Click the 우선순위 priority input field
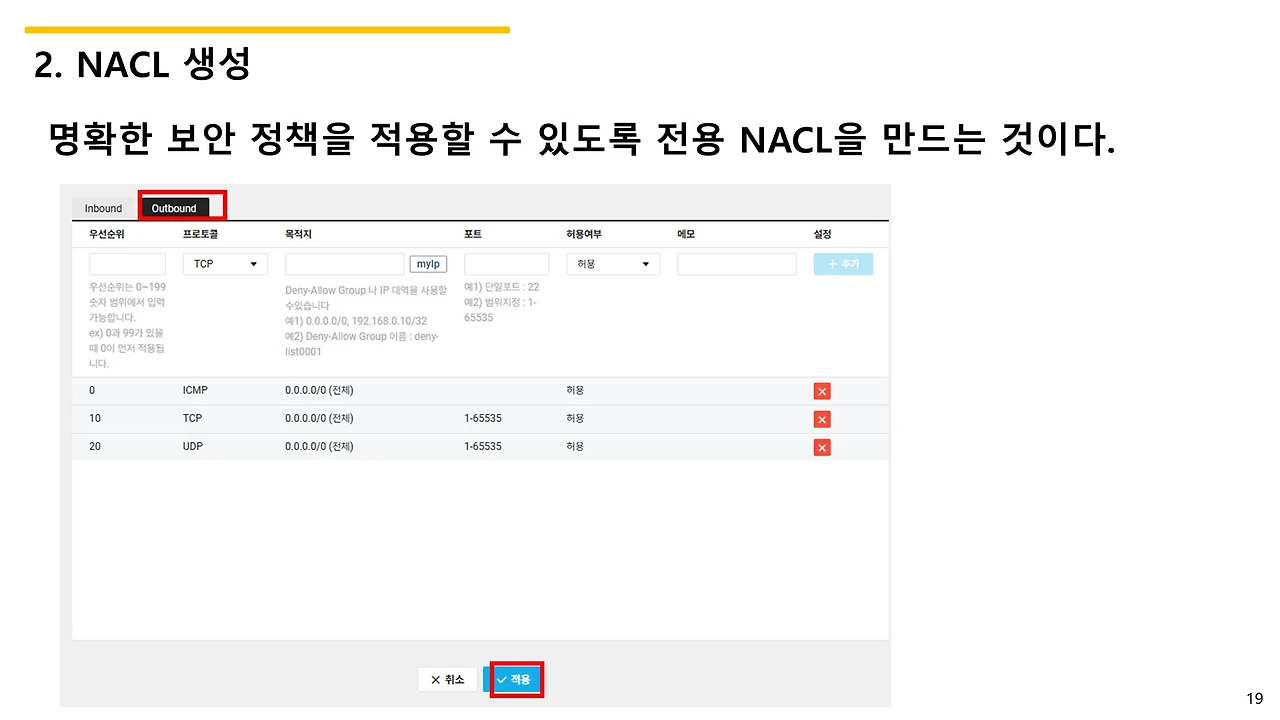Image resolution: width=1280 pixels, height=720 pixels. coord(126,263)
